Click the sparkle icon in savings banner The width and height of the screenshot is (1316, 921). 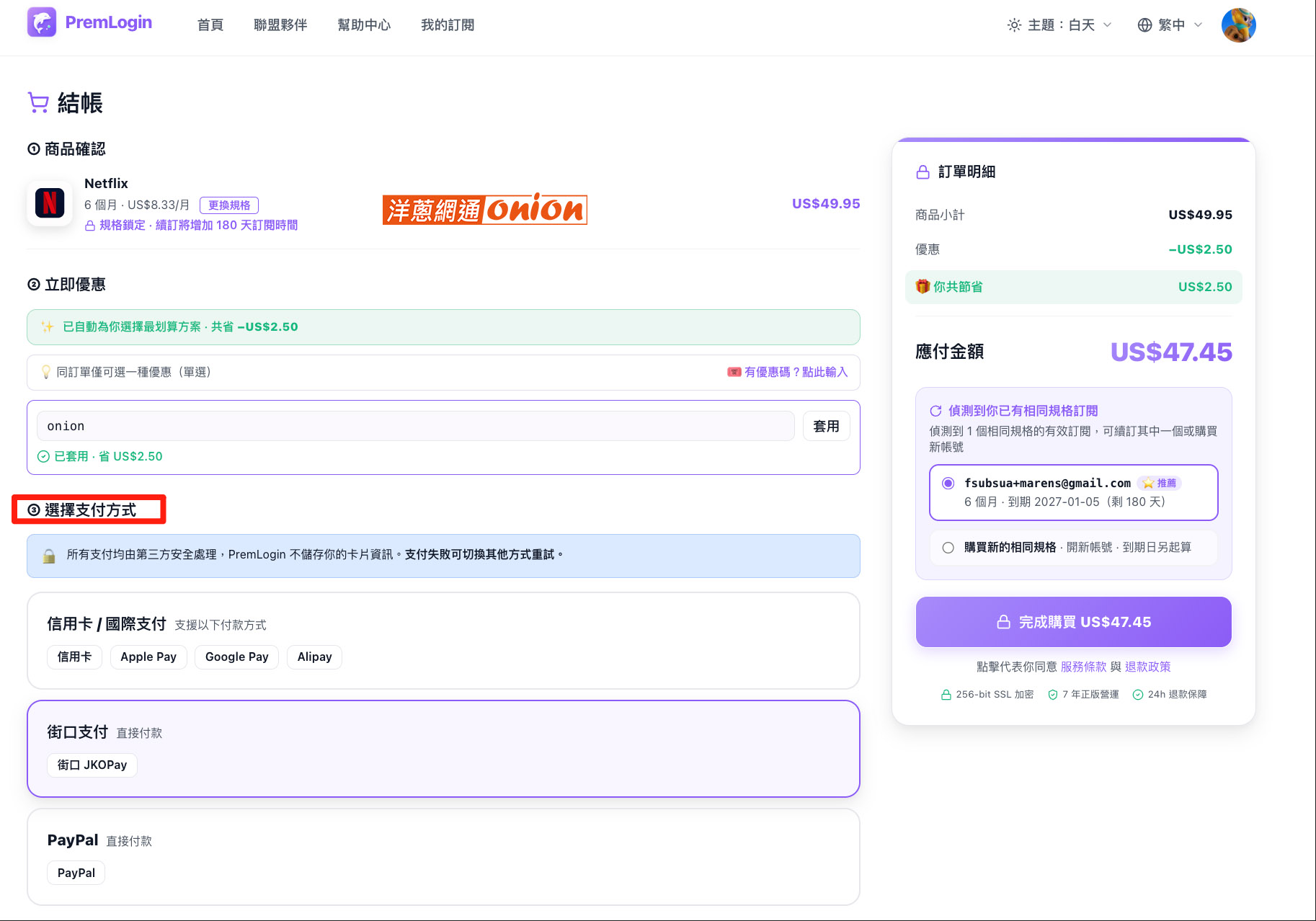click(x=48, y=326)
